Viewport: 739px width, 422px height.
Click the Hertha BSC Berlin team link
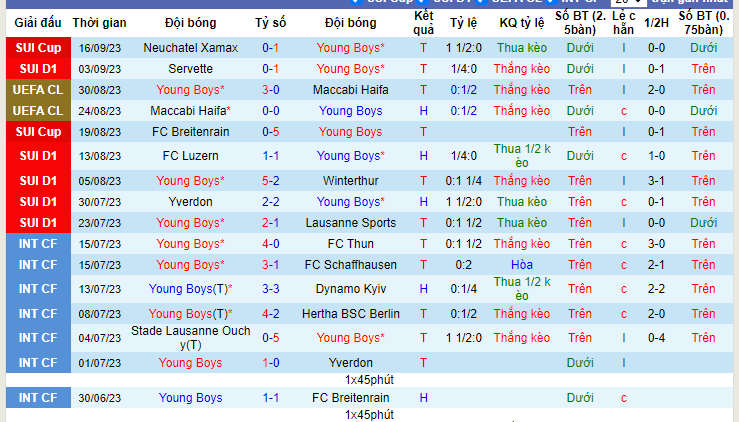(x=351, y=314)
